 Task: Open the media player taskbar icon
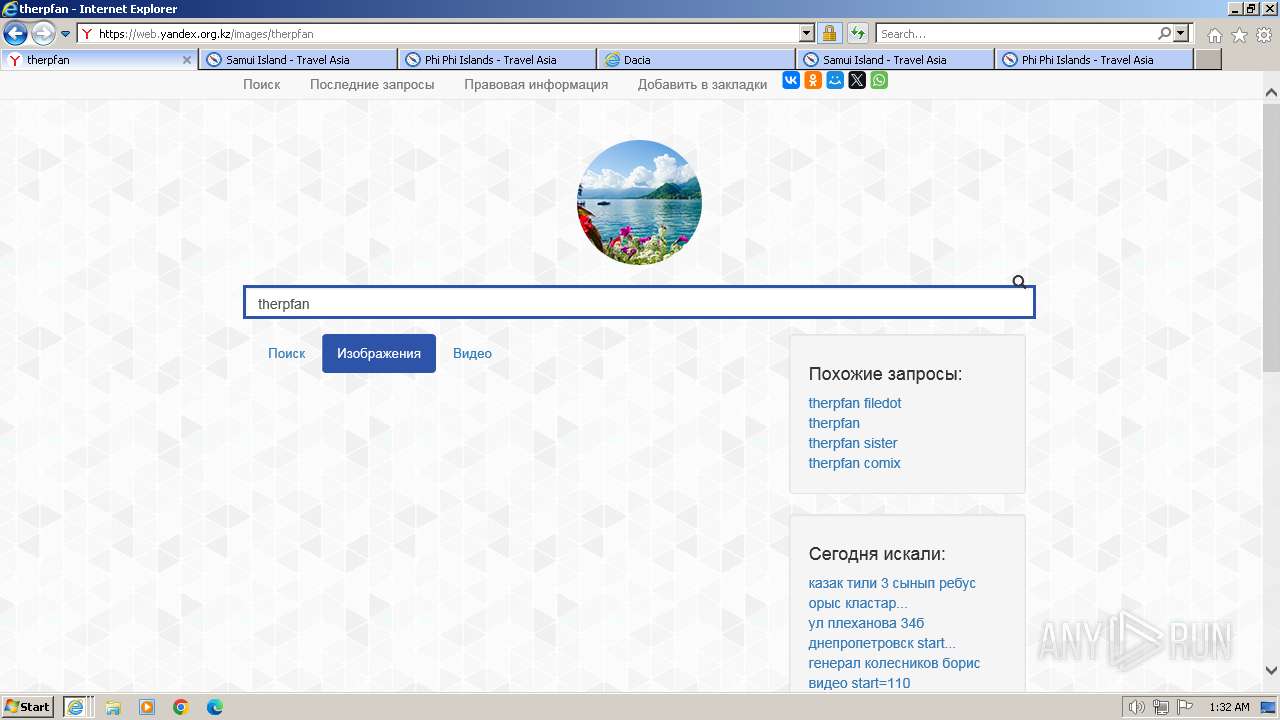[147, 707]
